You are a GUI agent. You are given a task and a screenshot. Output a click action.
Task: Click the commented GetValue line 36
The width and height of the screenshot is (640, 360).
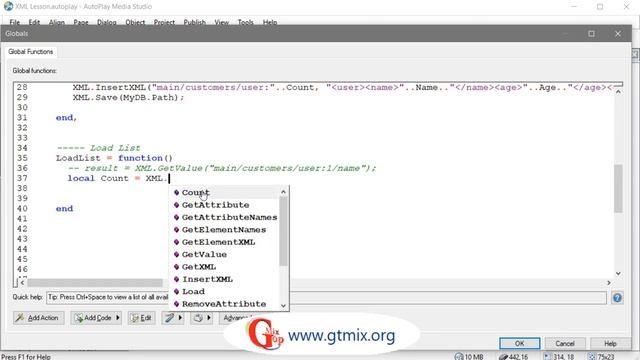[x=222, y=168]
